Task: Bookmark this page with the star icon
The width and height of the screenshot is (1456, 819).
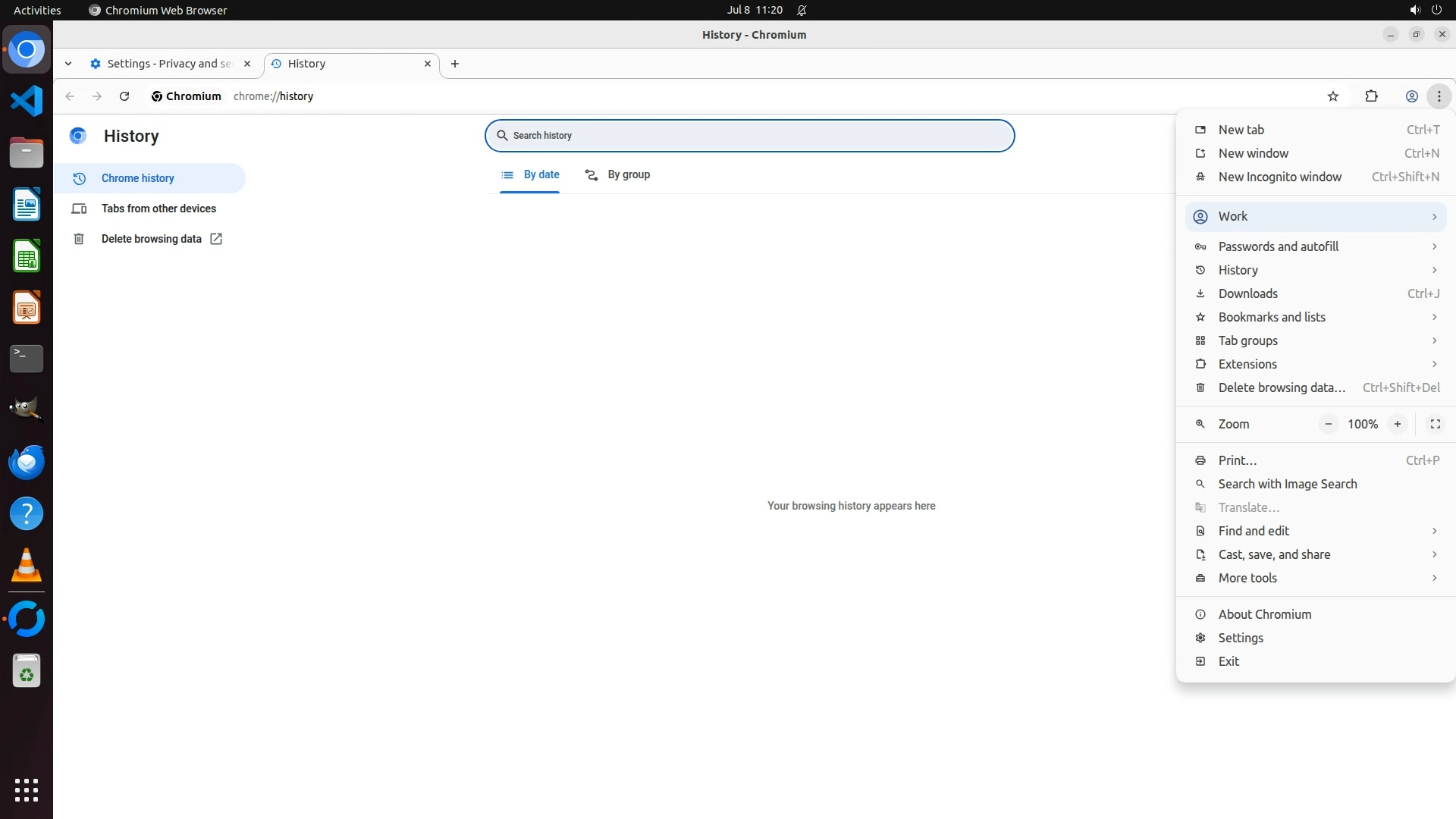Action: (x=1333, y=96)
